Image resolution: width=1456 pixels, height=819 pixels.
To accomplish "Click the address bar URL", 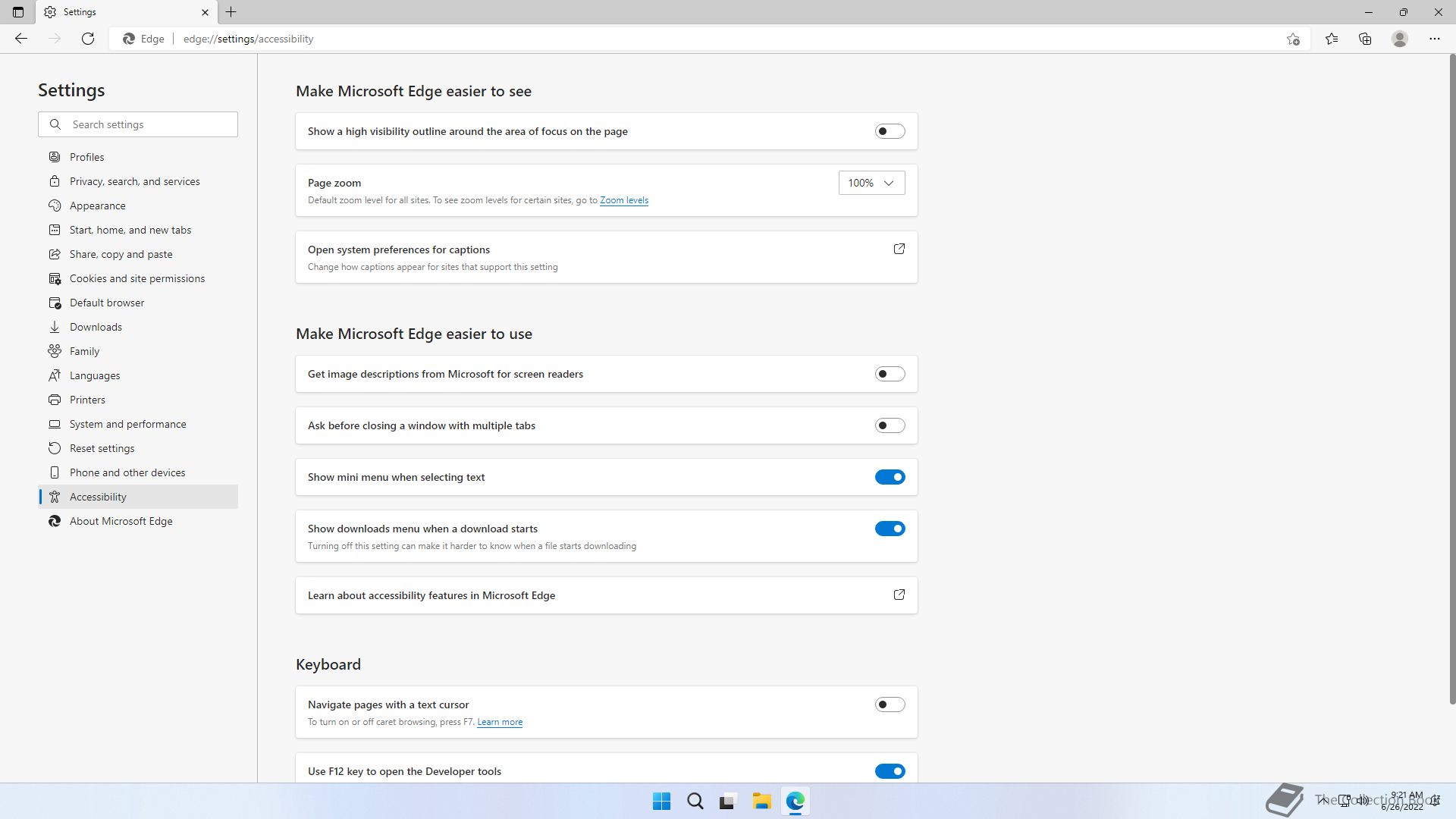I will tap(248, 39).
